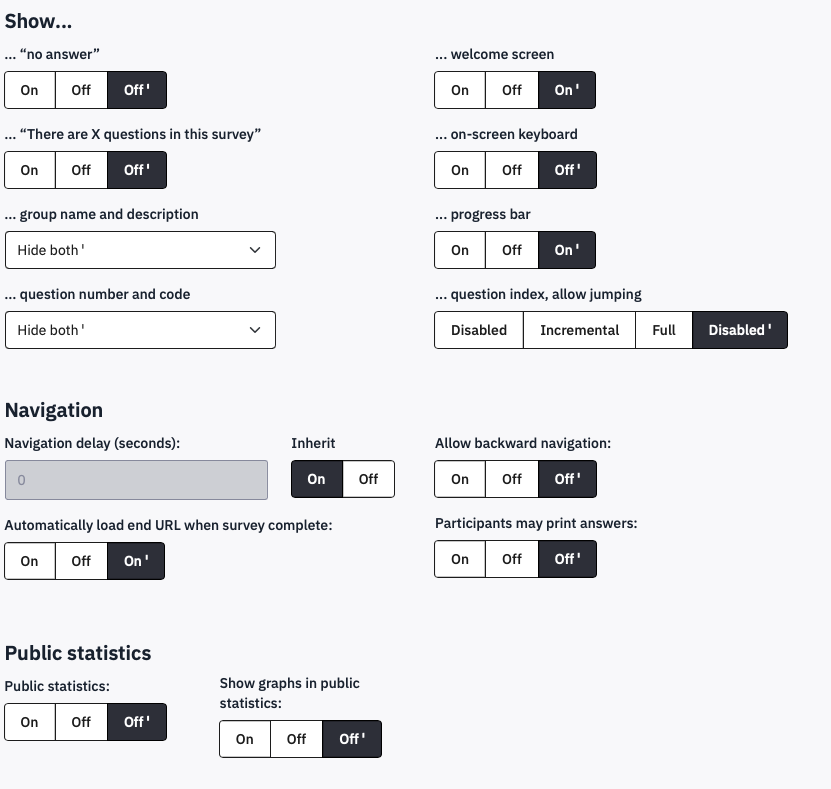This screenshot has width=831, height=789.
Task: Select inherited On' for welcome screen
Action: coord(567,90)
